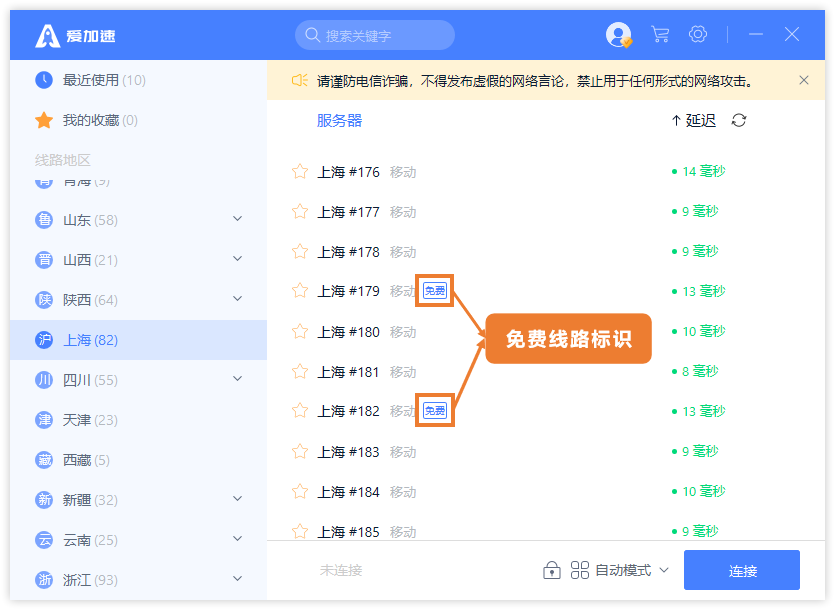Open settings gear icon
The height and width of the screenshot is (610, 835).
pyautogui.click(x=698, y=34)
